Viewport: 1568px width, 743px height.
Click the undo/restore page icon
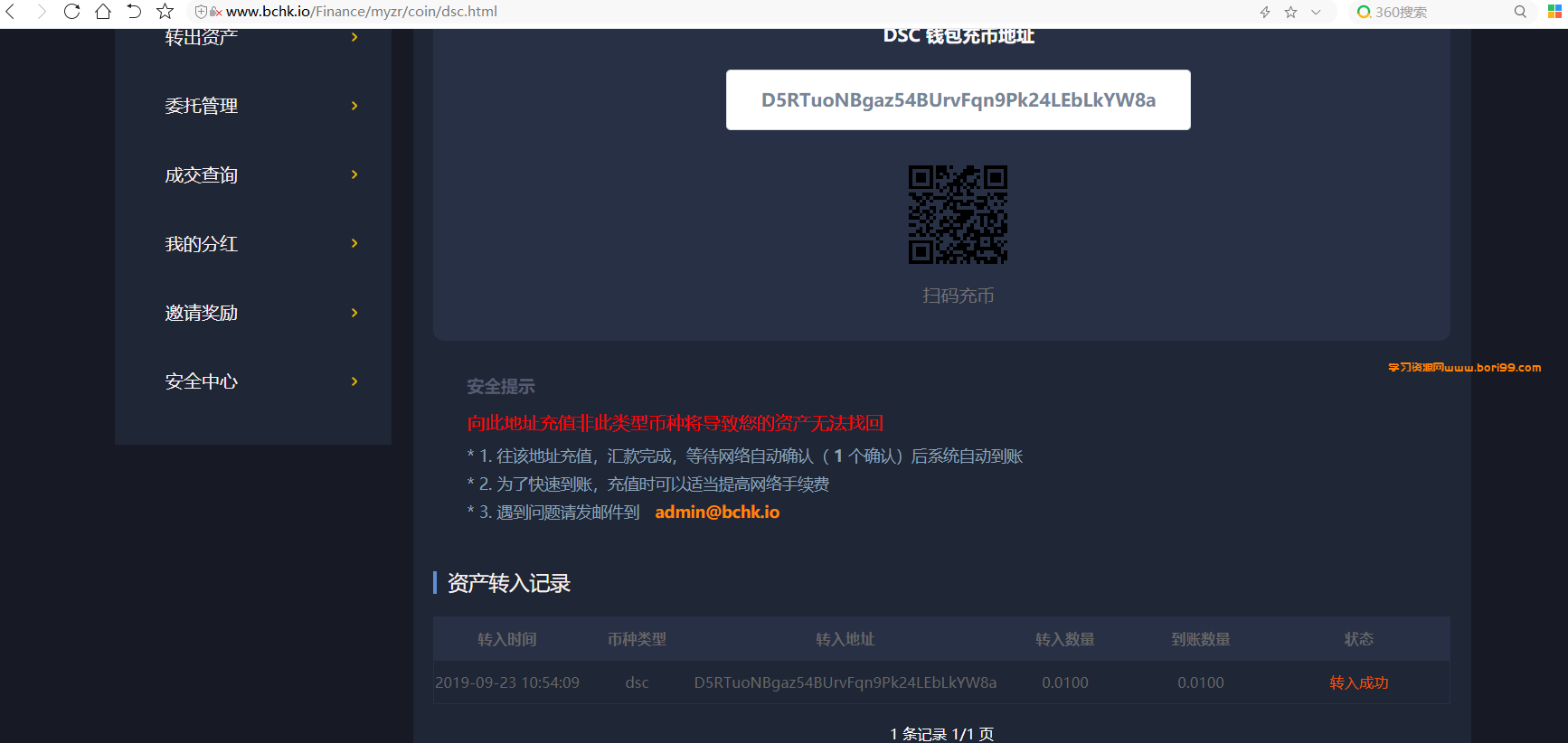134,12
